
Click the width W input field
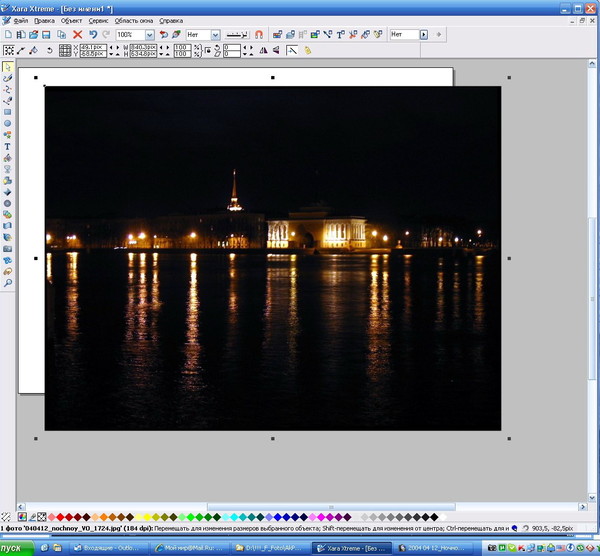(x=143, y=47)
